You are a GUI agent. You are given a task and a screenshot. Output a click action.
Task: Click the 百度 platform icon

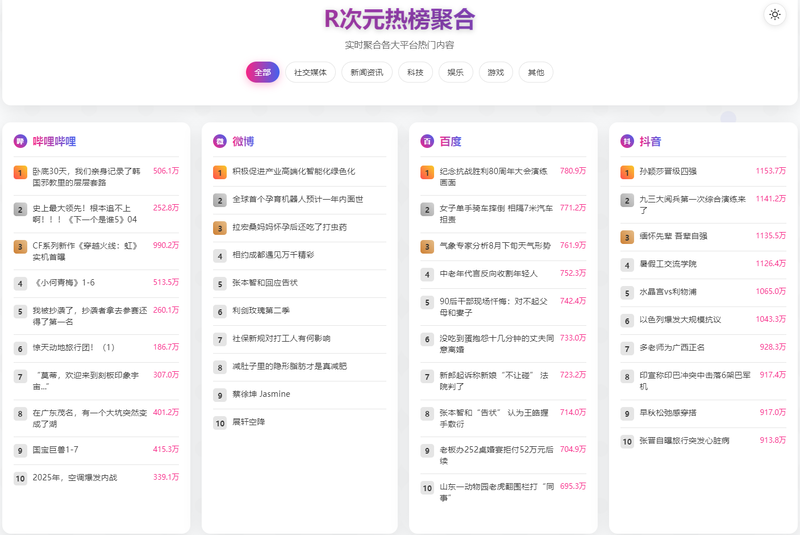tap(427, 141)
